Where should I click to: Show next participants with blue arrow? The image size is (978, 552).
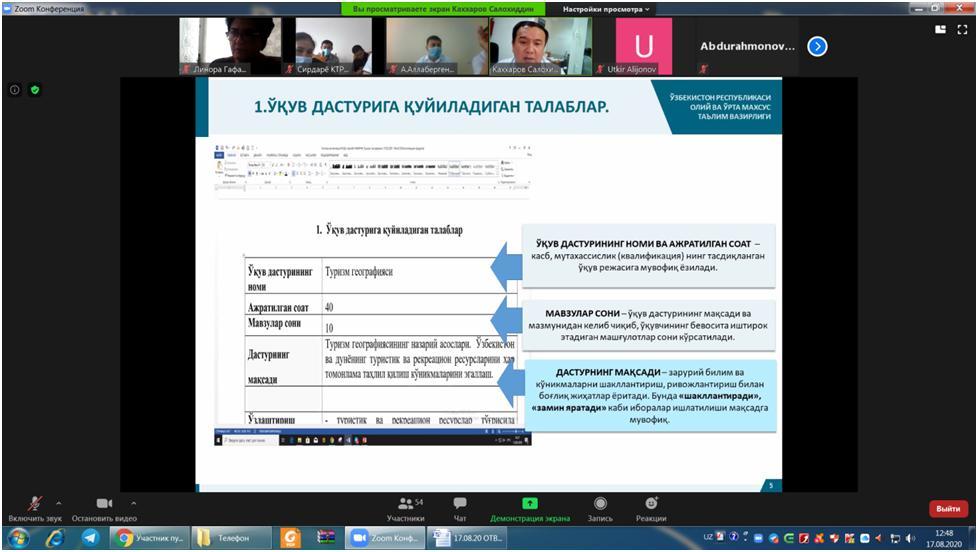pyautogui.click(x=817, y=46)
